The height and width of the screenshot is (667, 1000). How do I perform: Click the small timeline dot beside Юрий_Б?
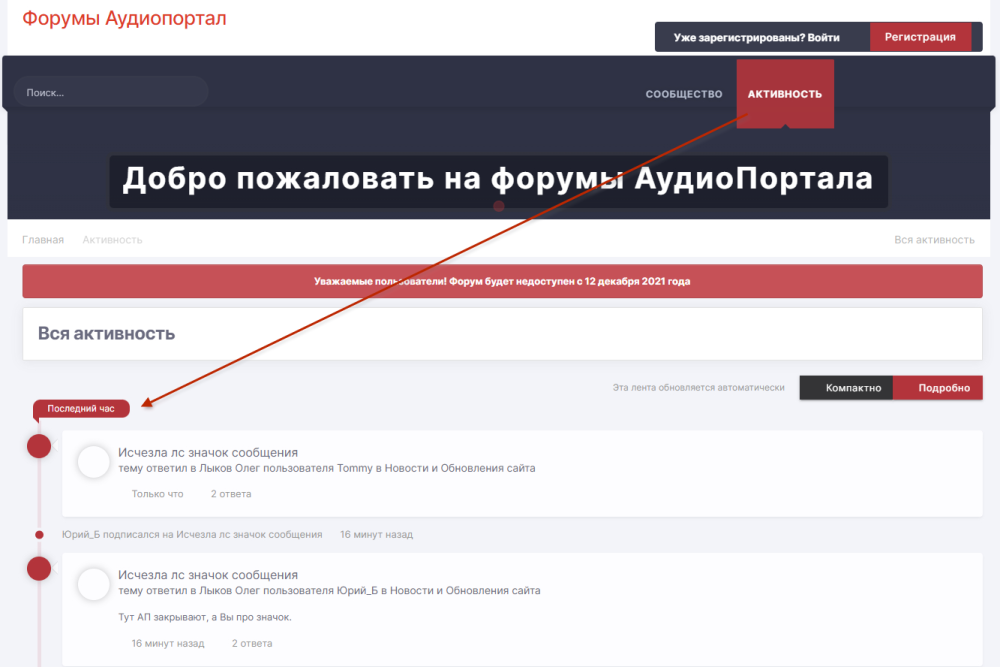(39, 535)
